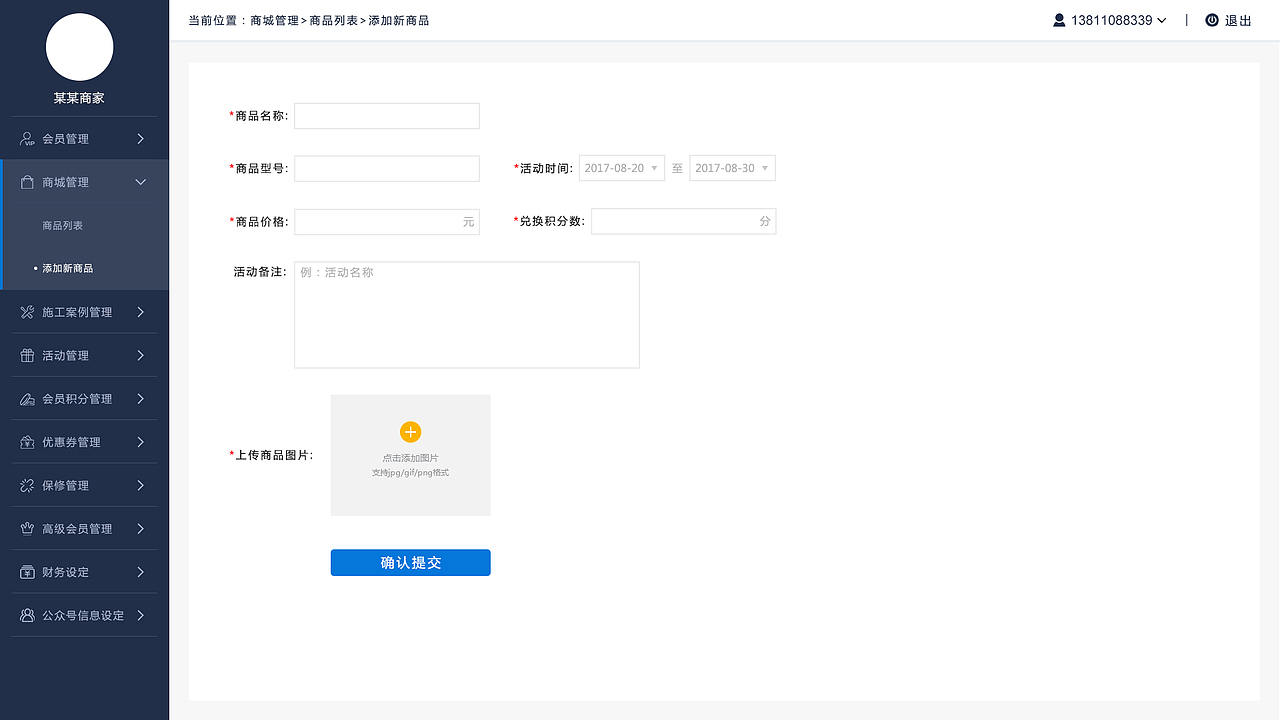Open the 2017-08-30 end date picker

point(732,167)
